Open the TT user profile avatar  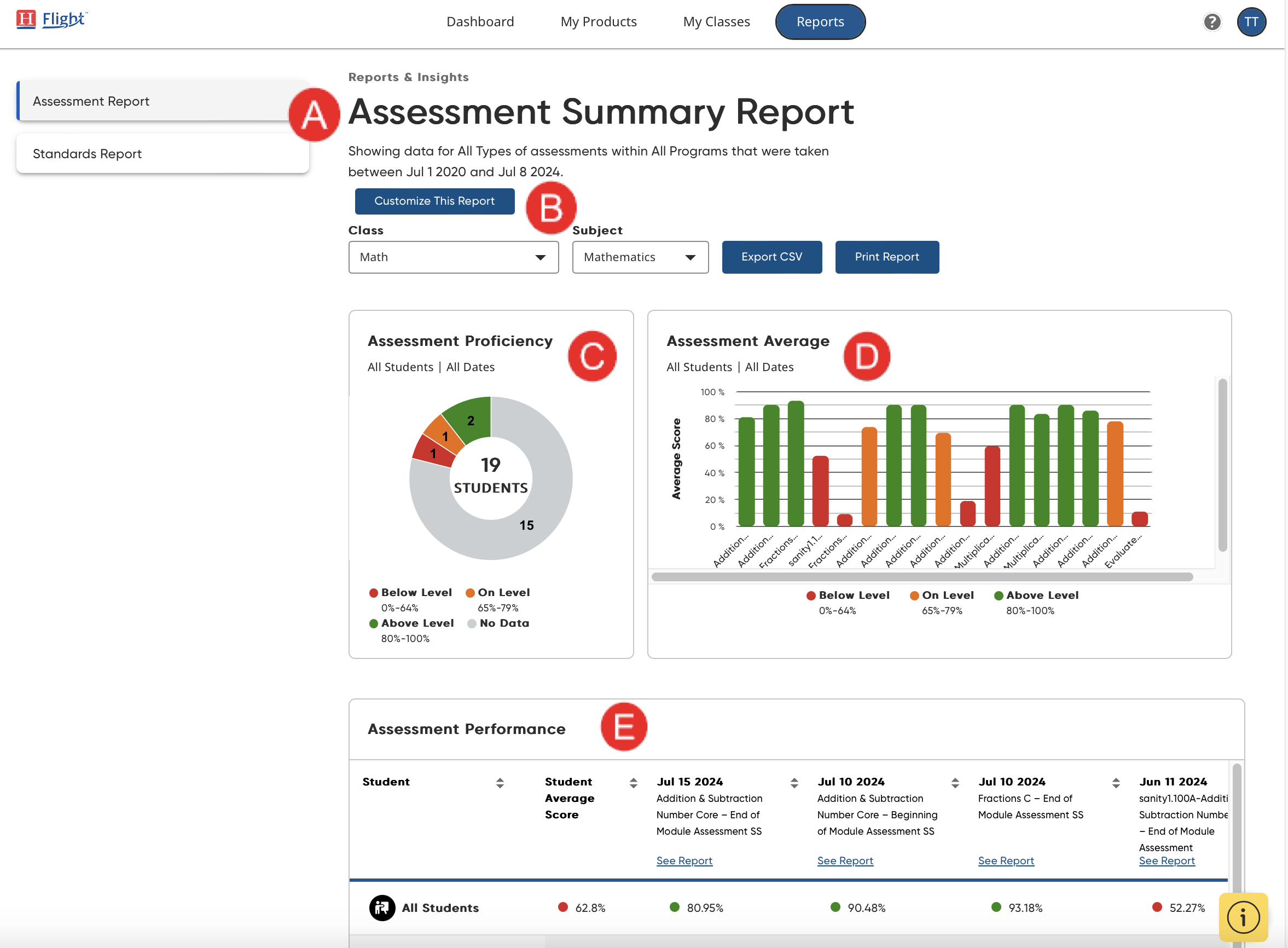click(1251, 22)
